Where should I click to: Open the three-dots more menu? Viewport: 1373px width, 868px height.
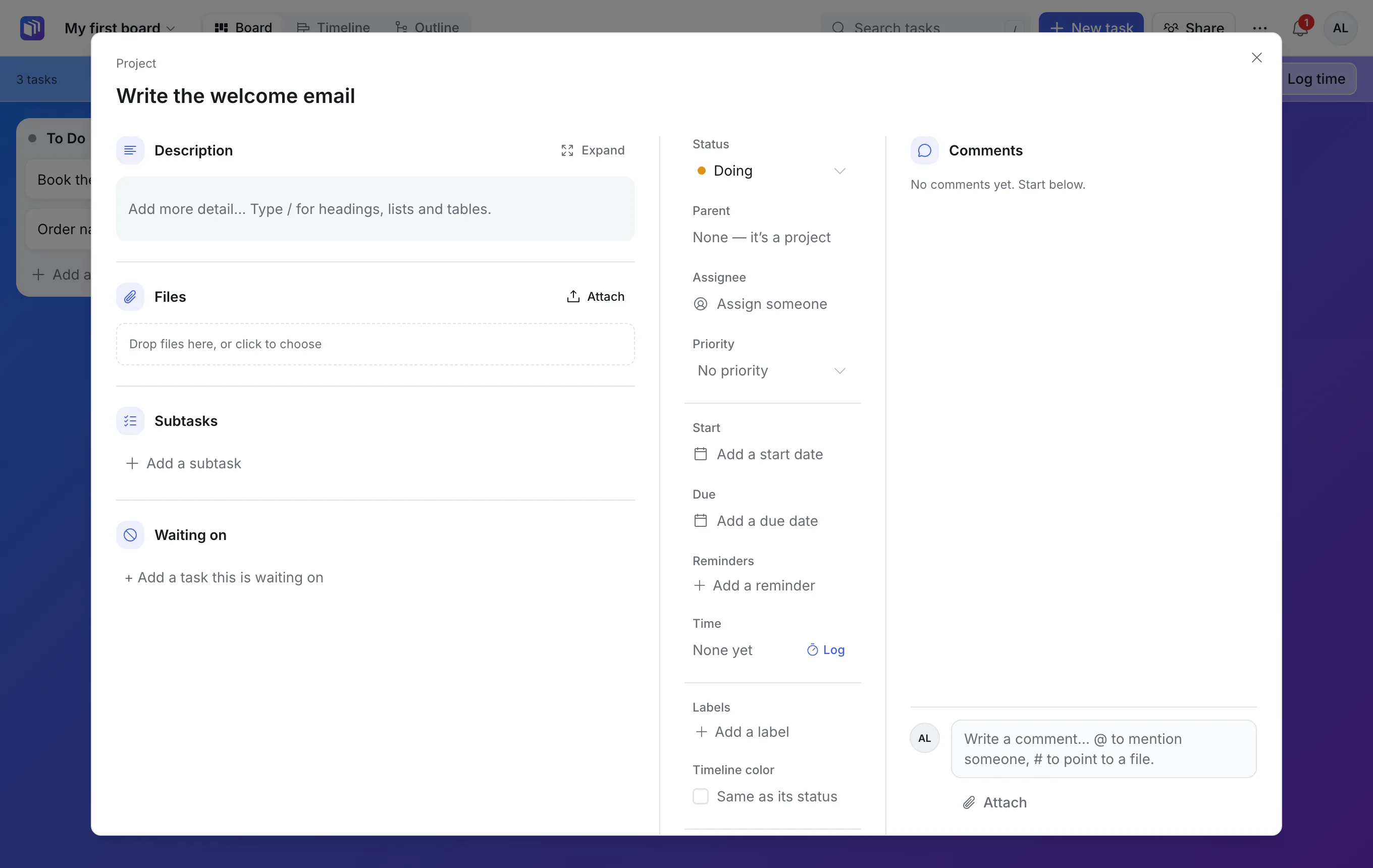(x=1259, y=27)
